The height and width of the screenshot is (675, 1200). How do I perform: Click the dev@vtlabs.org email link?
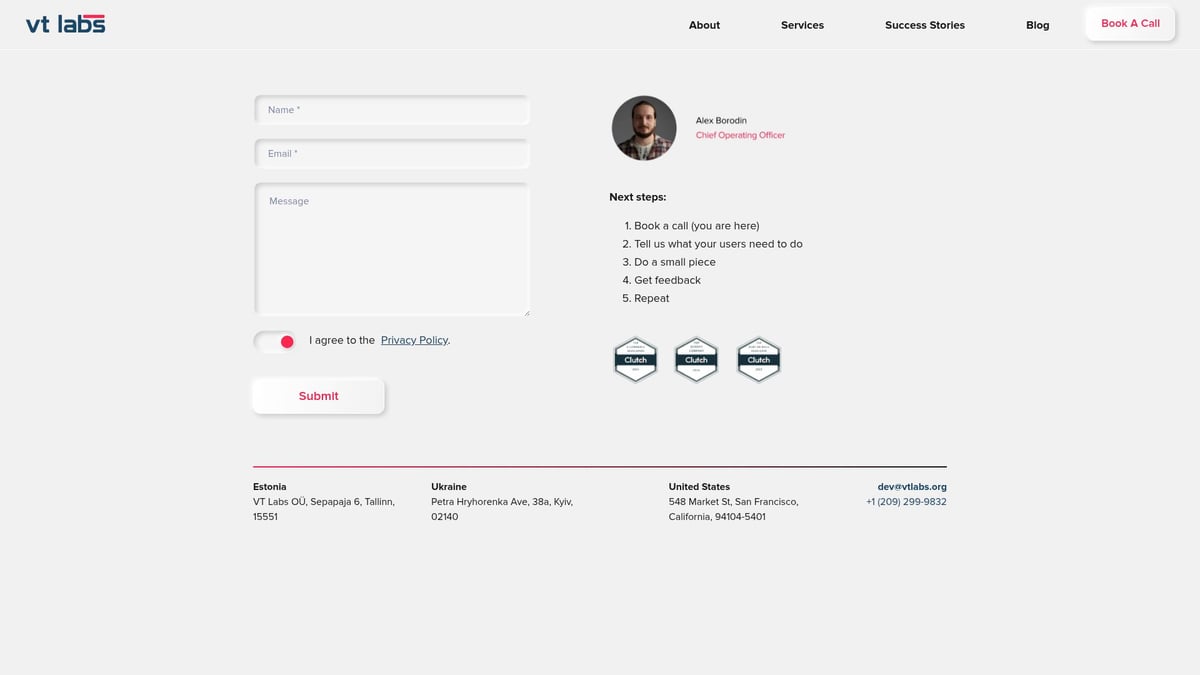(911, 486)
